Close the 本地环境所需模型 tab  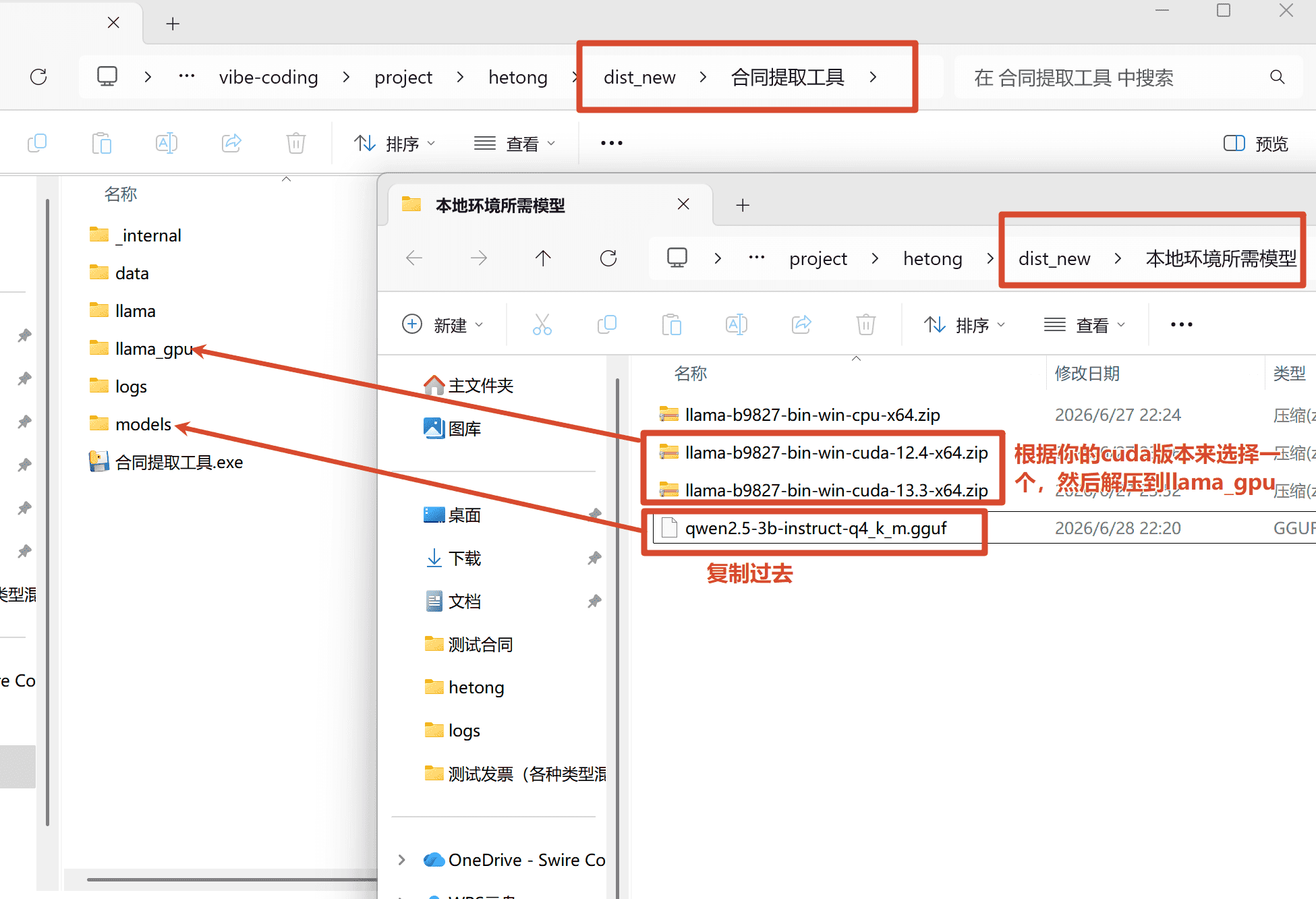coord(683,204)
